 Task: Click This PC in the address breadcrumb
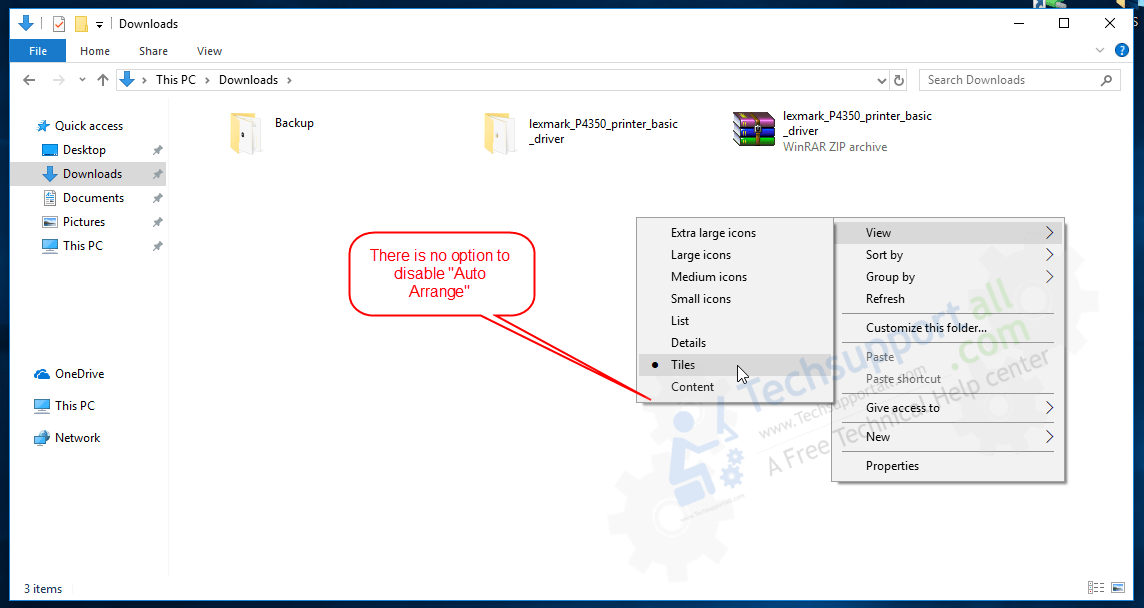pyautogui.click(x=178, y=79)
